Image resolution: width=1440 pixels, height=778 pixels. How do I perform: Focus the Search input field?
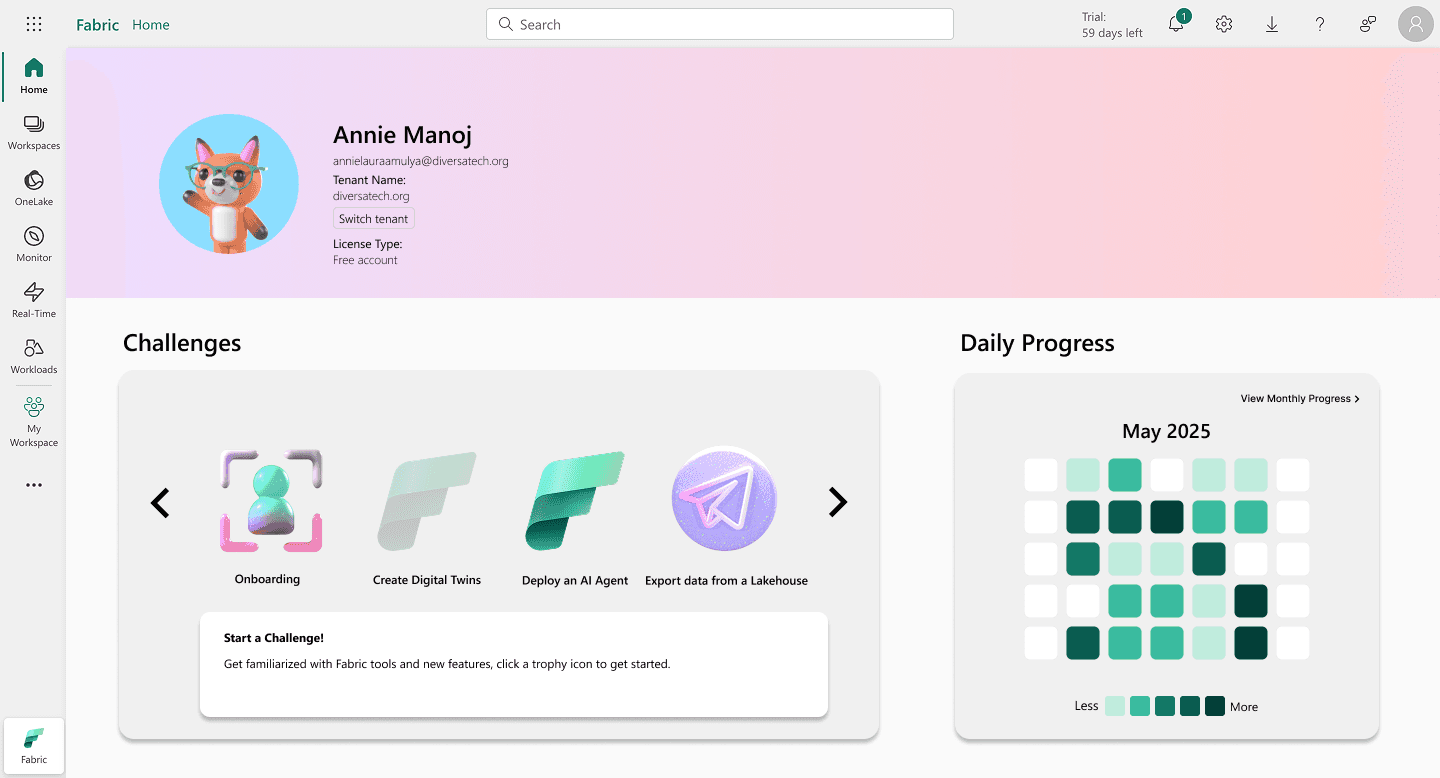[x=720, y=24]
